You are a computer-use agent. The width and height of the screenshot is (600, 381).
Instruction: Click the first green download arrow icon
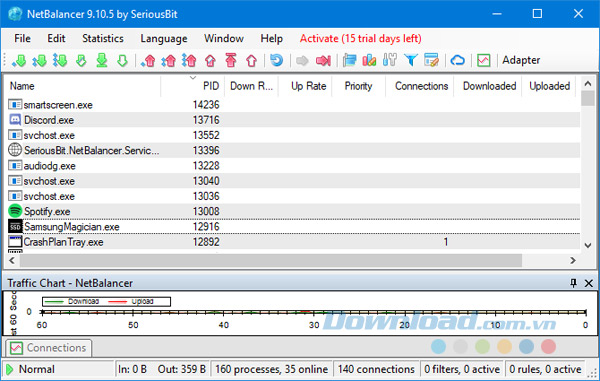pos(19,60)
